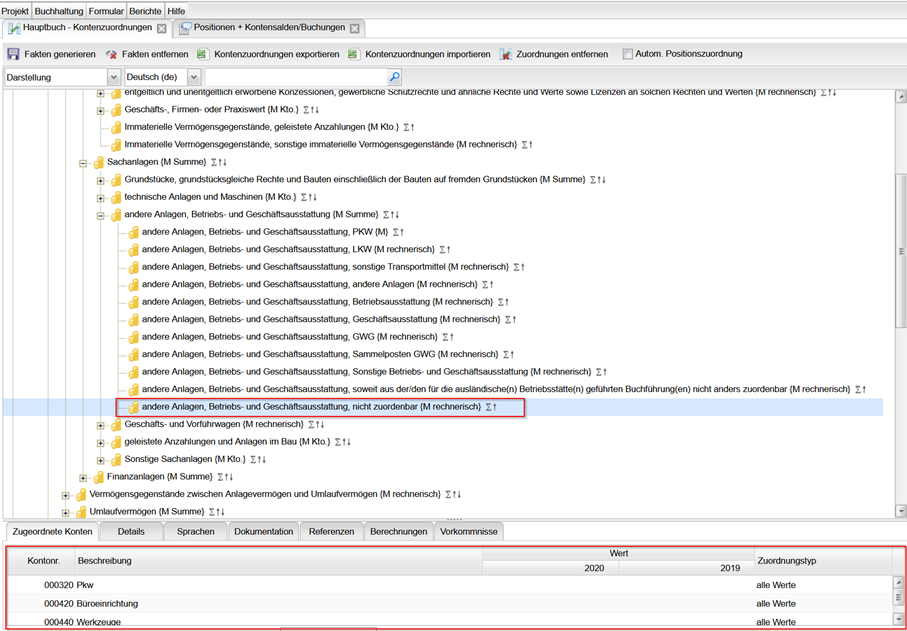Open the Berichte menu
The width and height of the screenshot is (907, 631).
click(145, 11)
